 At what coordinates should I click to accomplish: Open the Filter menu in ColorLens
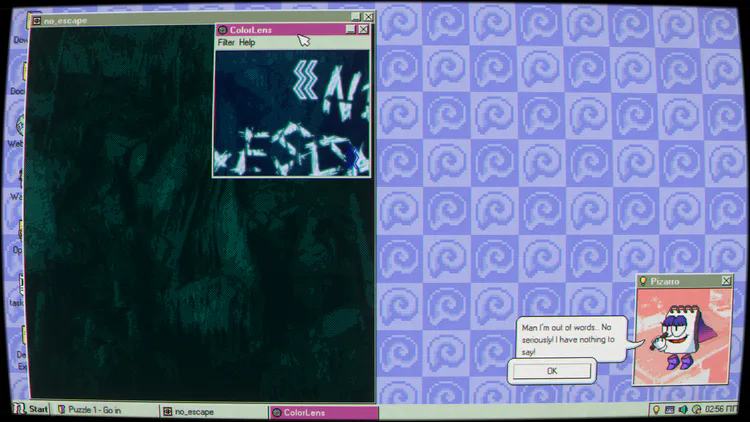[x=226, y=43]
